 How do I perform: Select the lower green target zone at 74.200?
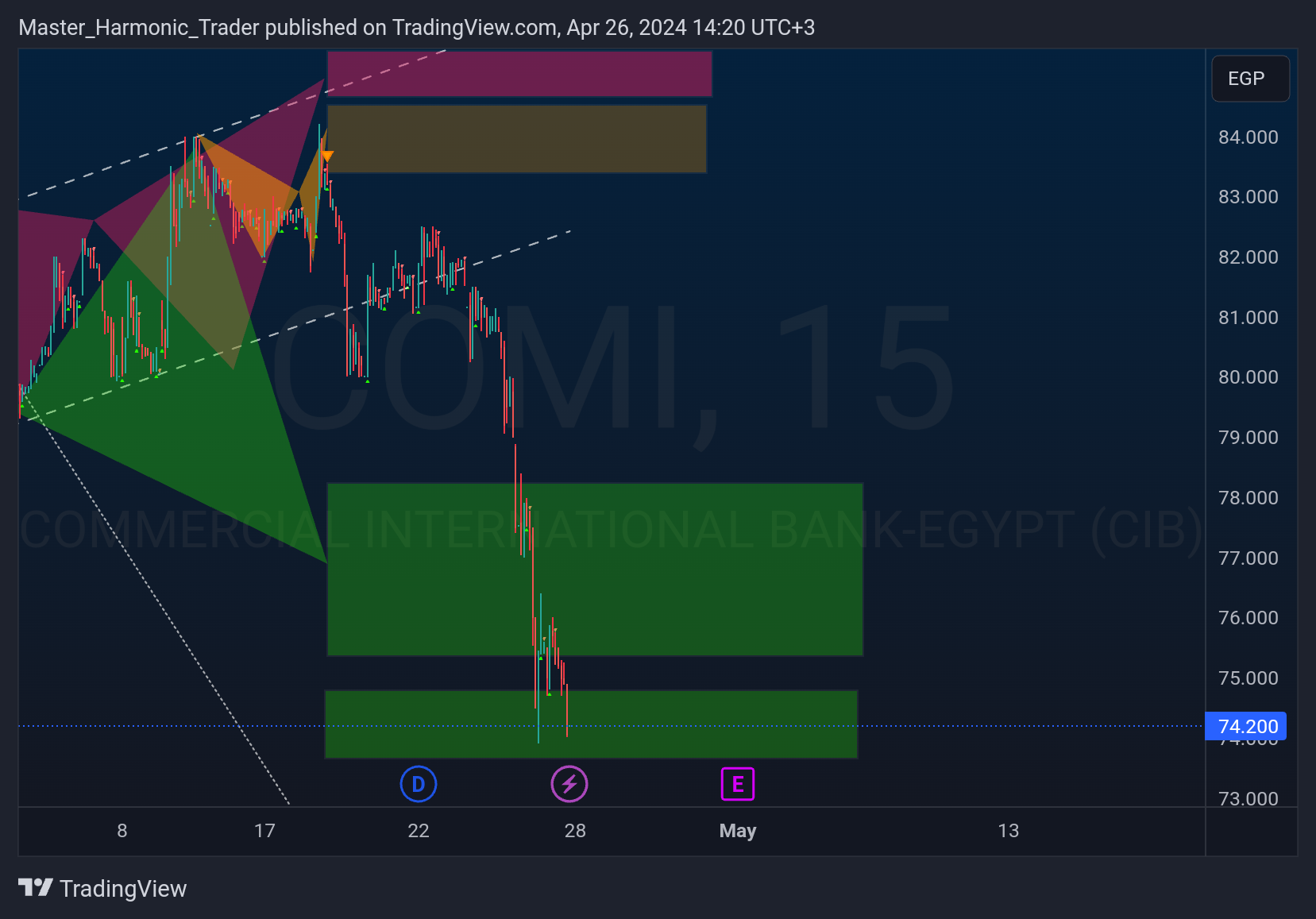(x=591, y=724)
